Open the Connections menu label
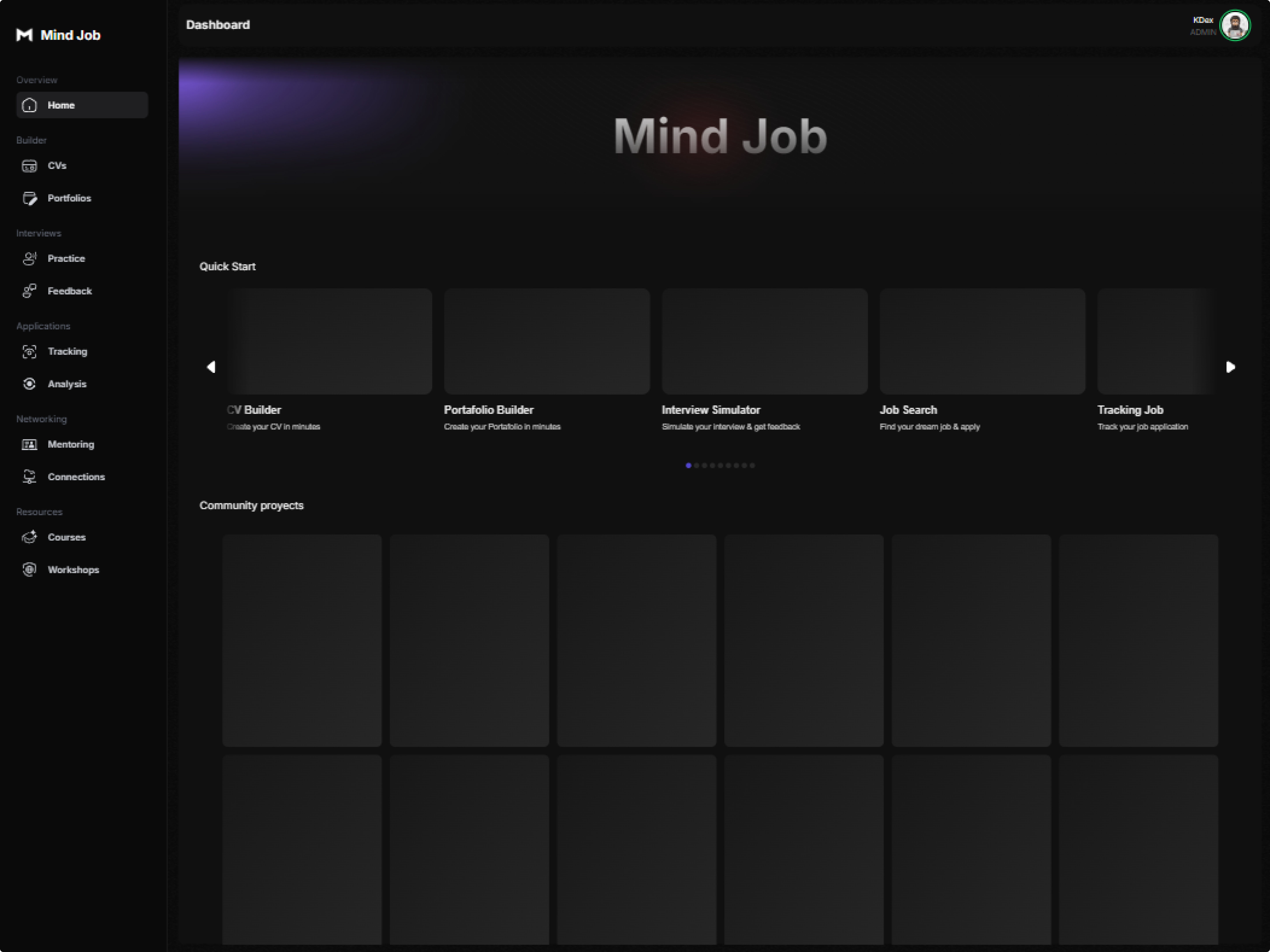 (x=76, y=477)
